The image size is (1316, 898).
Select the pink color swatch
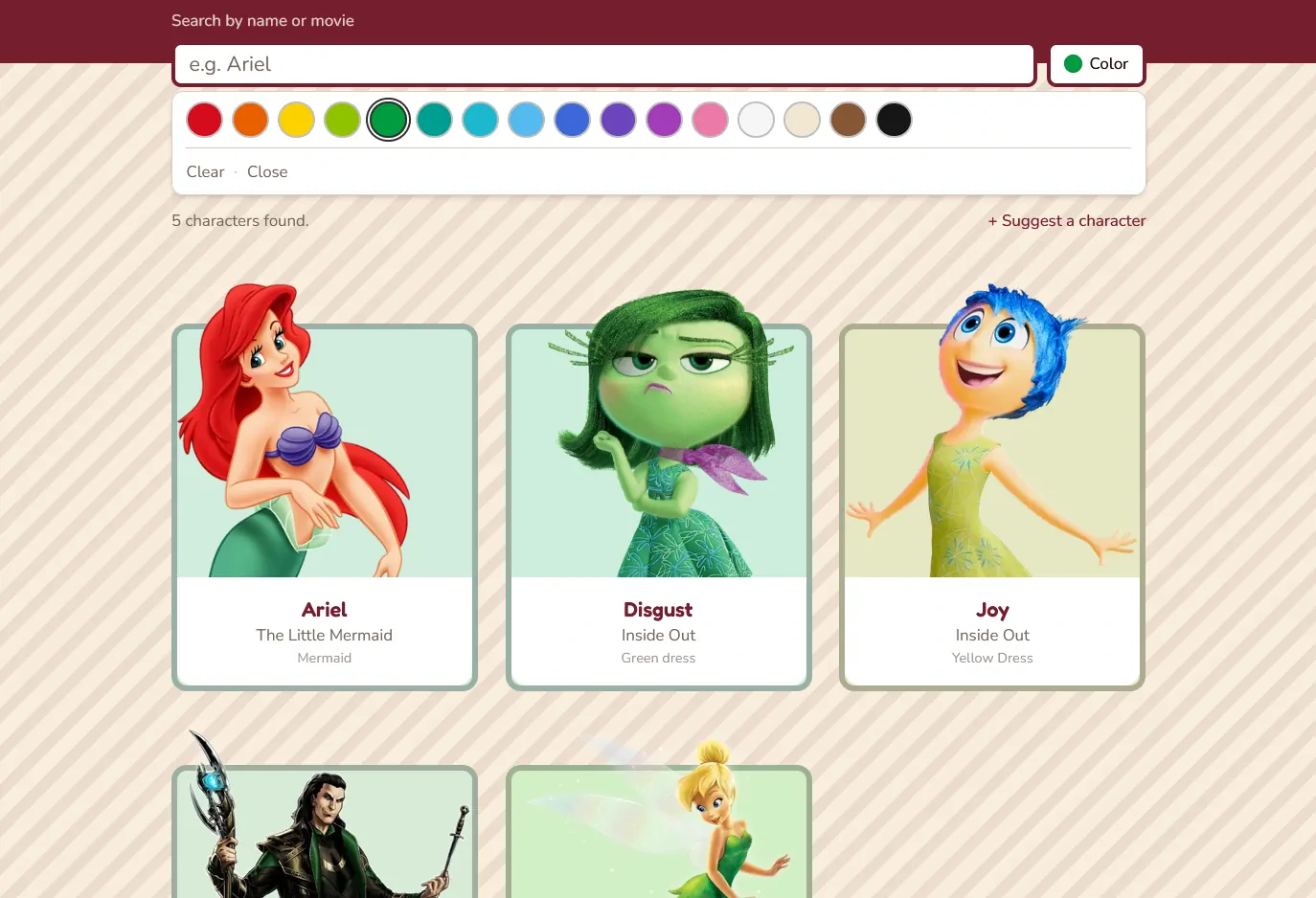coord(710,120)
